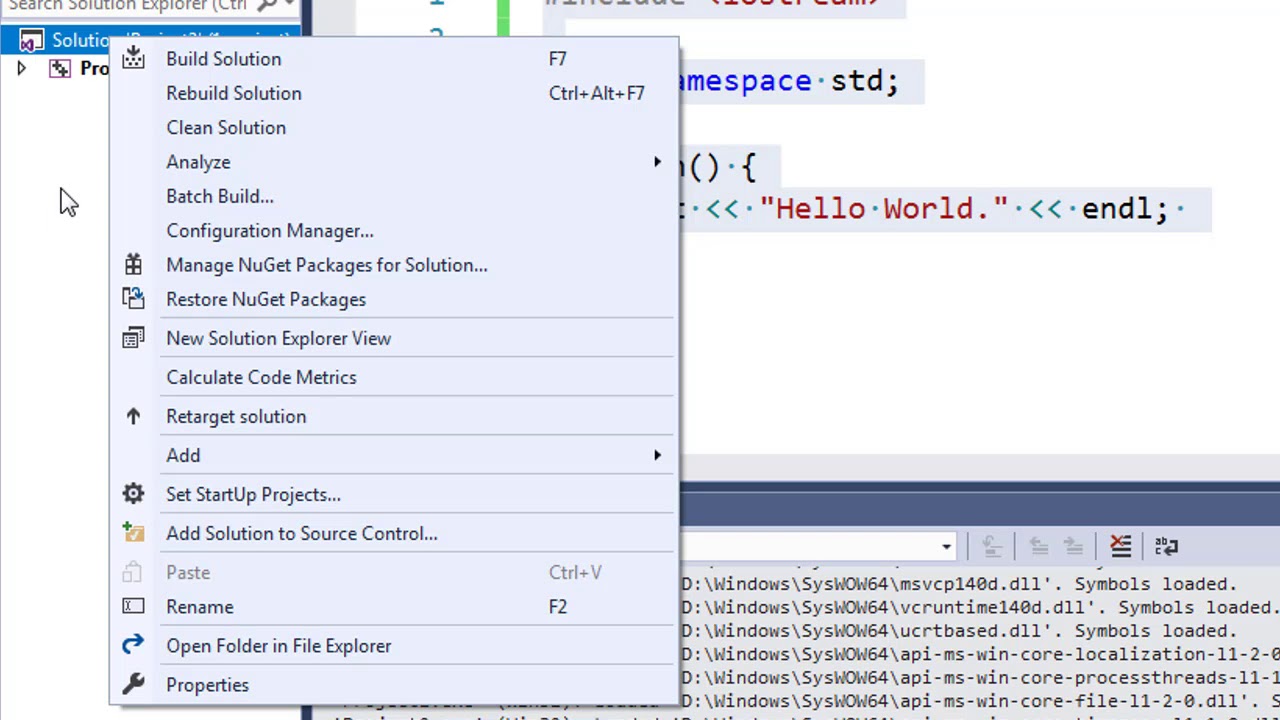The width and height of the screenshot is (1280, 720).
Task: Toggle Word Wrap in Output toolbar
Action: pyautogui.click(x=1166, y=546)
